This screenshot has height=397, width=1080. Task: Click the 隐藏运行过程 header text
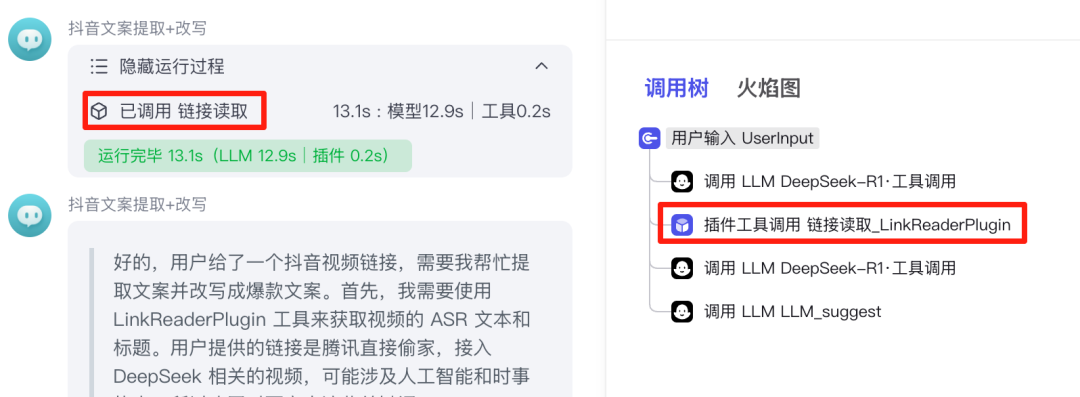(172, 66)
